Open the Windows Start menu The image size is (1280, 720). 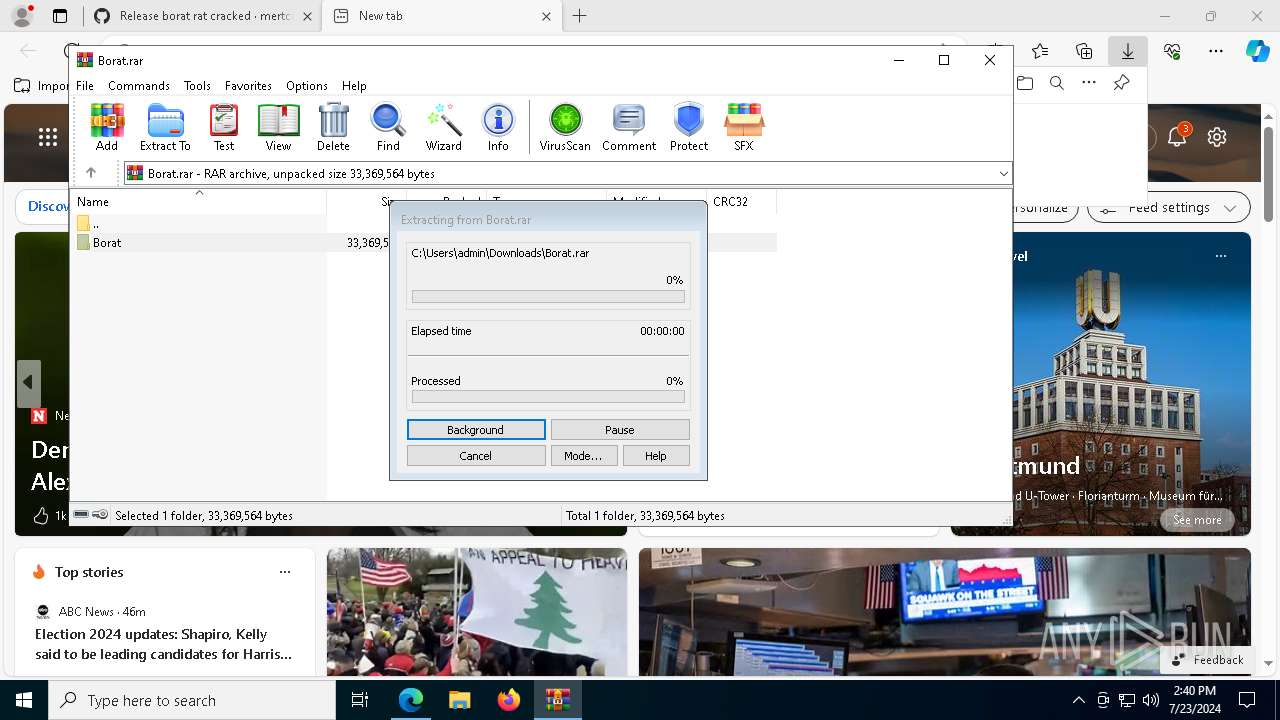pyautogui.click(x=24, y=700)
